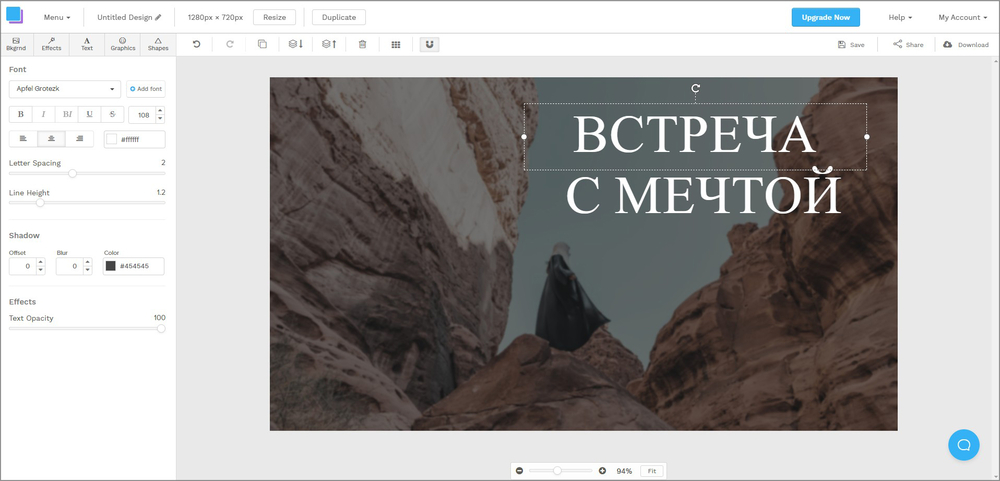Image resolution: width=1000 pixels, height=481 pixels.
Task: Open the Help dropdown menu
Action: 900,17
